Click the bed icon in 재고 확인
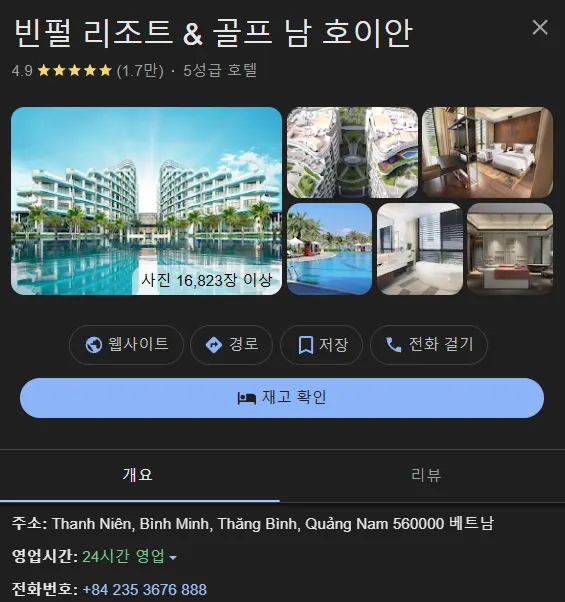Image resolution: width=565 pixels, height=602 pixels. click(x=247, y=398)
